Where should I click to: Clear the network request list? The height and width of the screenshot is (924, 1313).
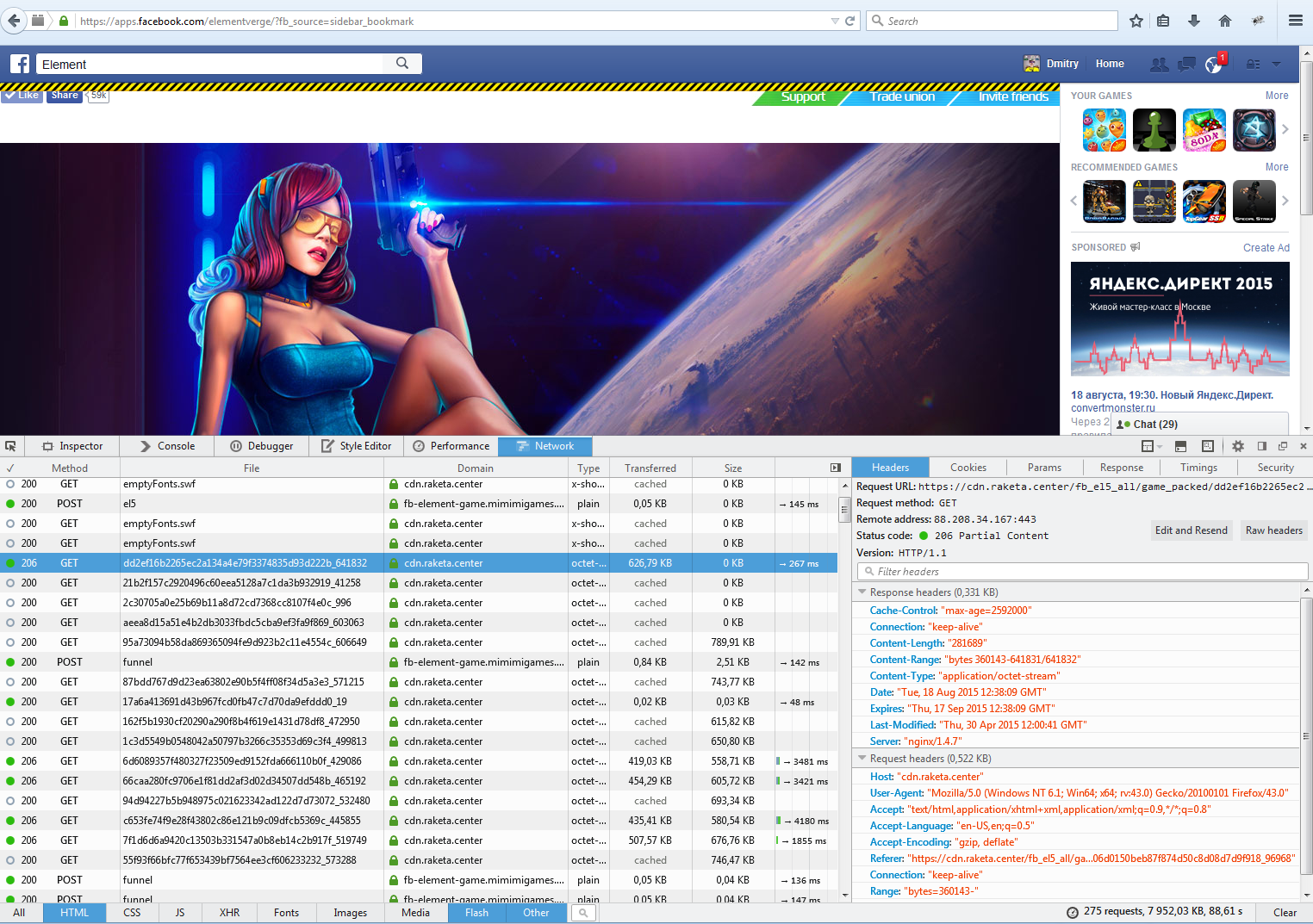pyautogui.click(x=1285, y=913)
